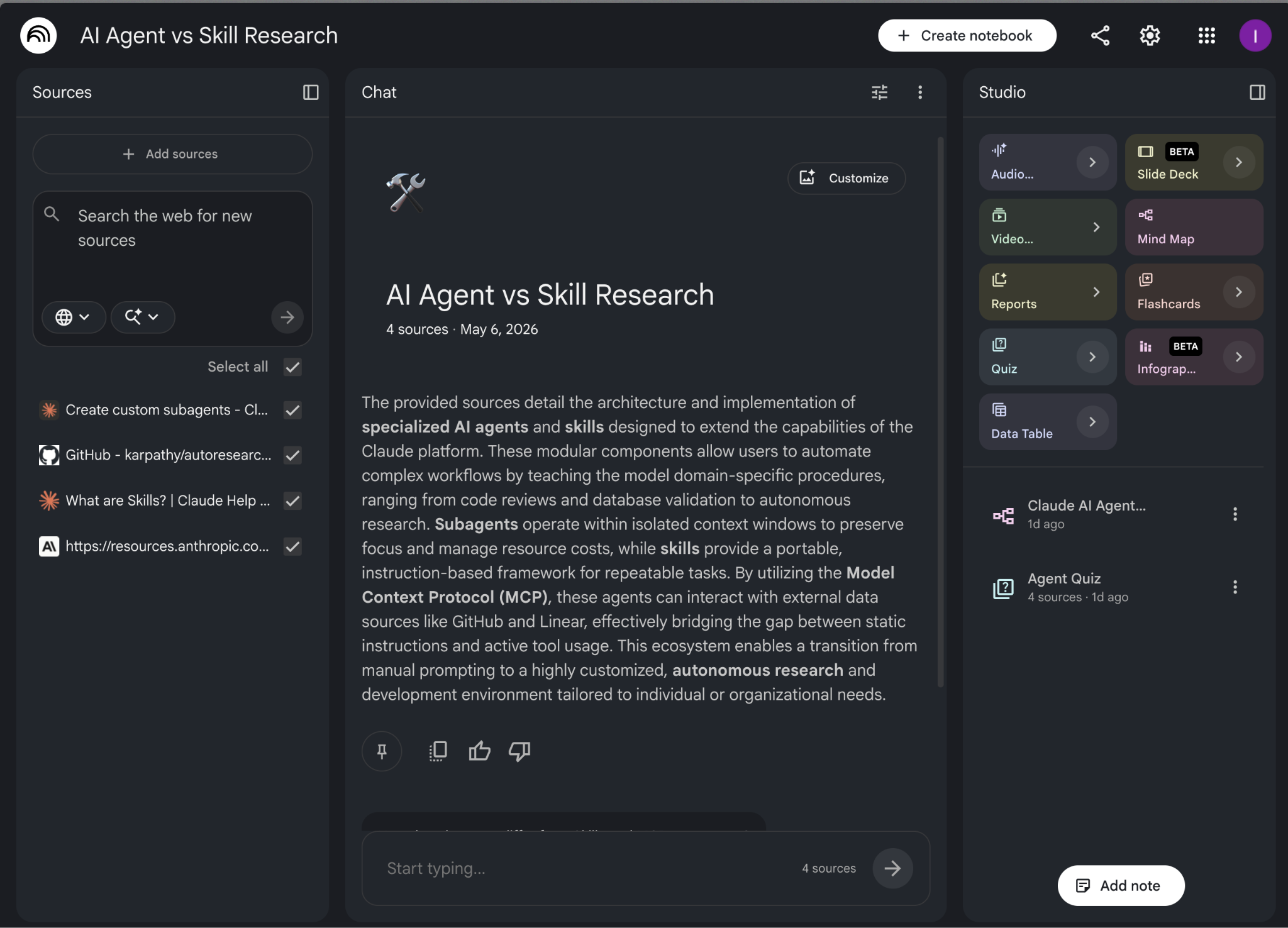This screenshot has width=1288, height=928.
Task: Share the notebook
Action: (1100, 36)
